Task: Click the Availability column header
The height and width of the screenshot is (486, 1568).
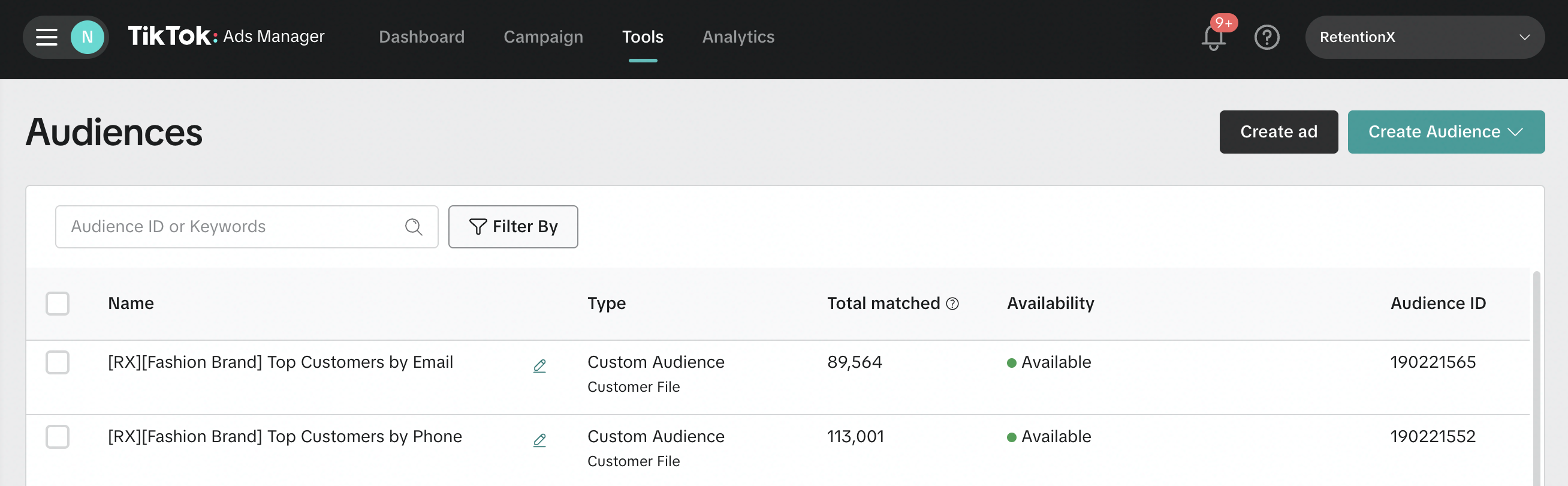Action: (x=1050, y=303)
